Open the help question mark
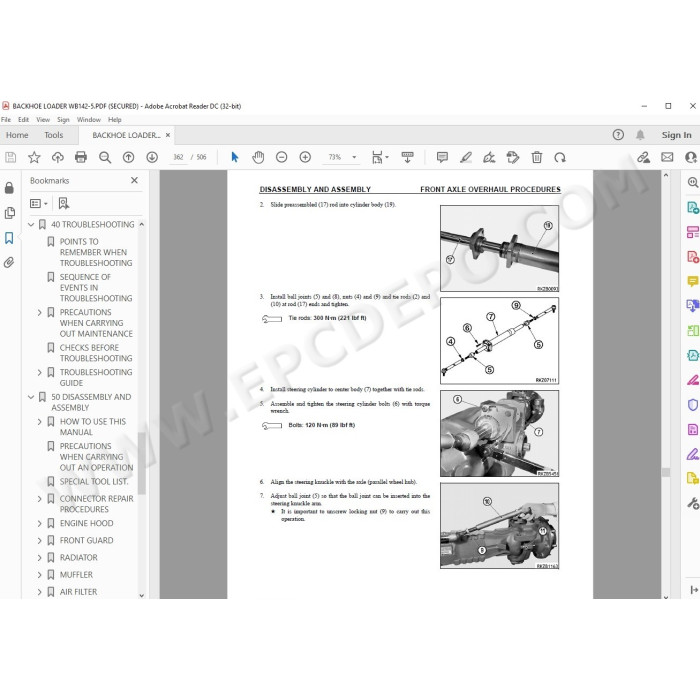700x700 pixels. 618,135
